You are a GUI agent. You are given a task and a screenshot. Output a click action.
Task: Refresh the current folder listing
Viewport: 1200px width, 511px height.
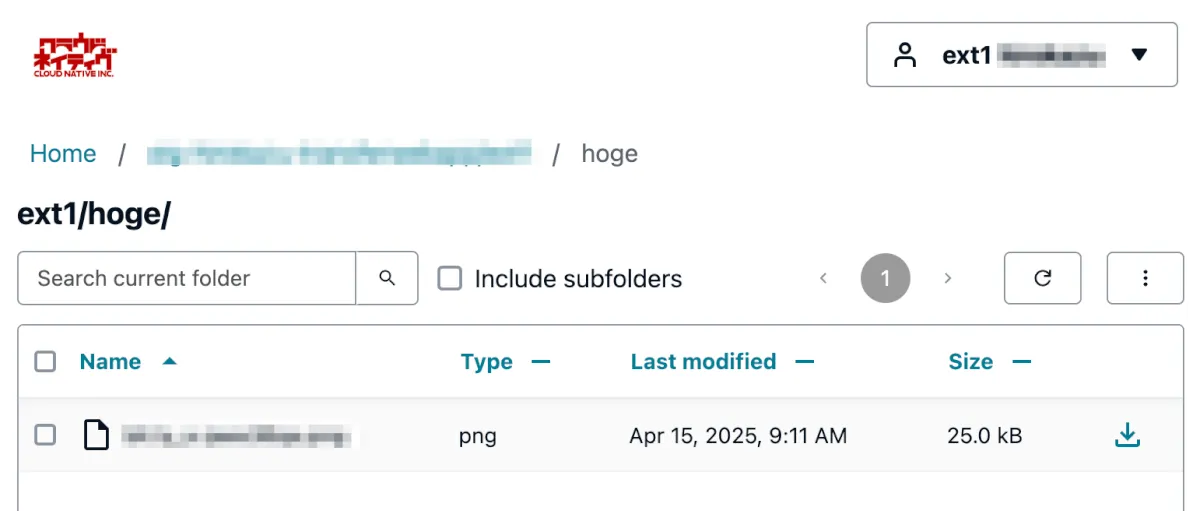[1042, 278]
